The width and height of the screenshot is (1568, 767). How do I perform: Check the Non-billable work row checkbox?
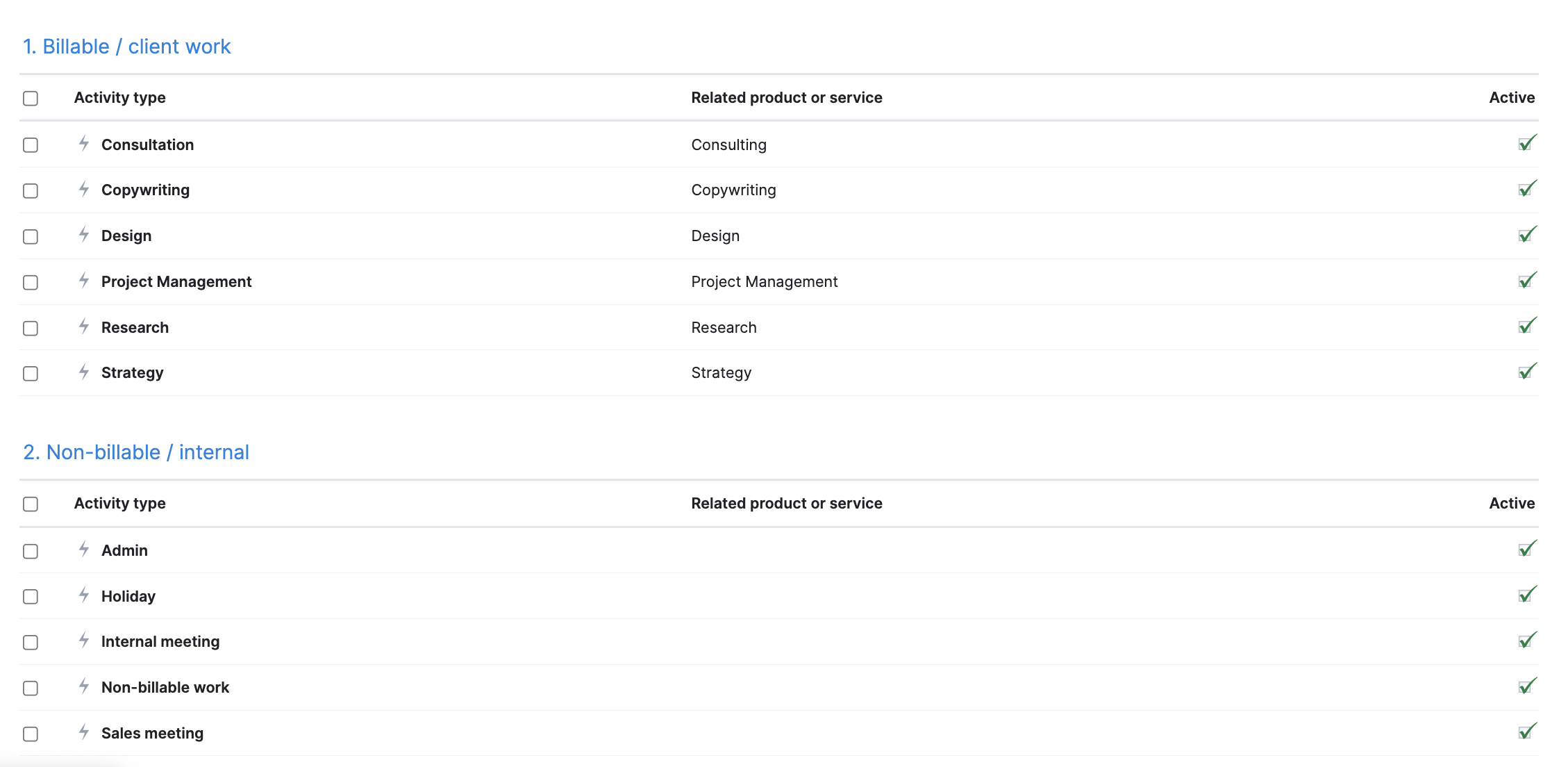(x=31, y=688)
